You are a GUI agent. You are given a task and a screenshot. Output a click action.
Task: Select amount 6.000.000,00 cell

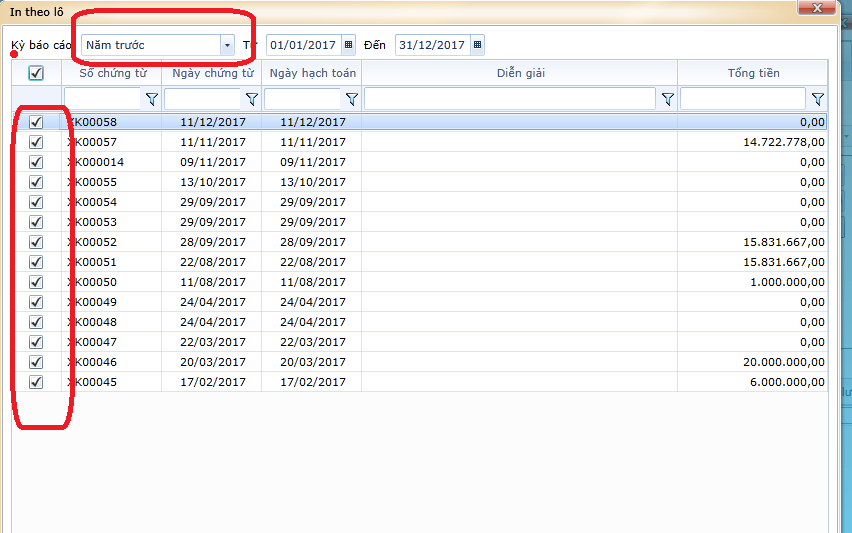(x=753, y=382)
